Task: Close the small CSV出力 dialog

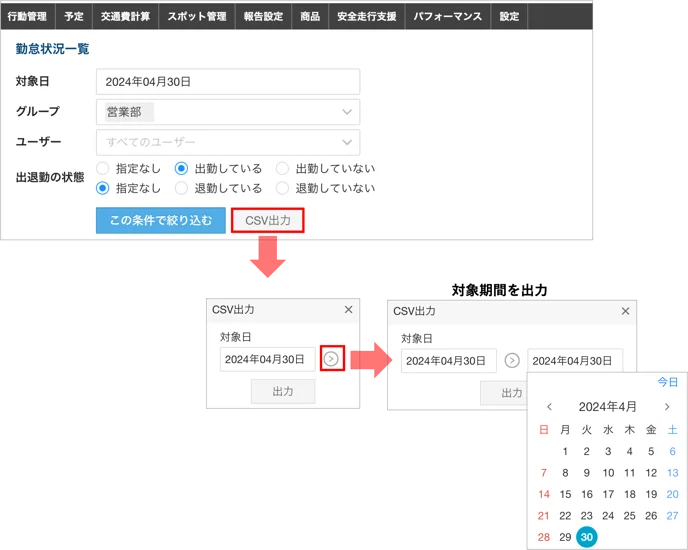Action: [x=348, y=309]
